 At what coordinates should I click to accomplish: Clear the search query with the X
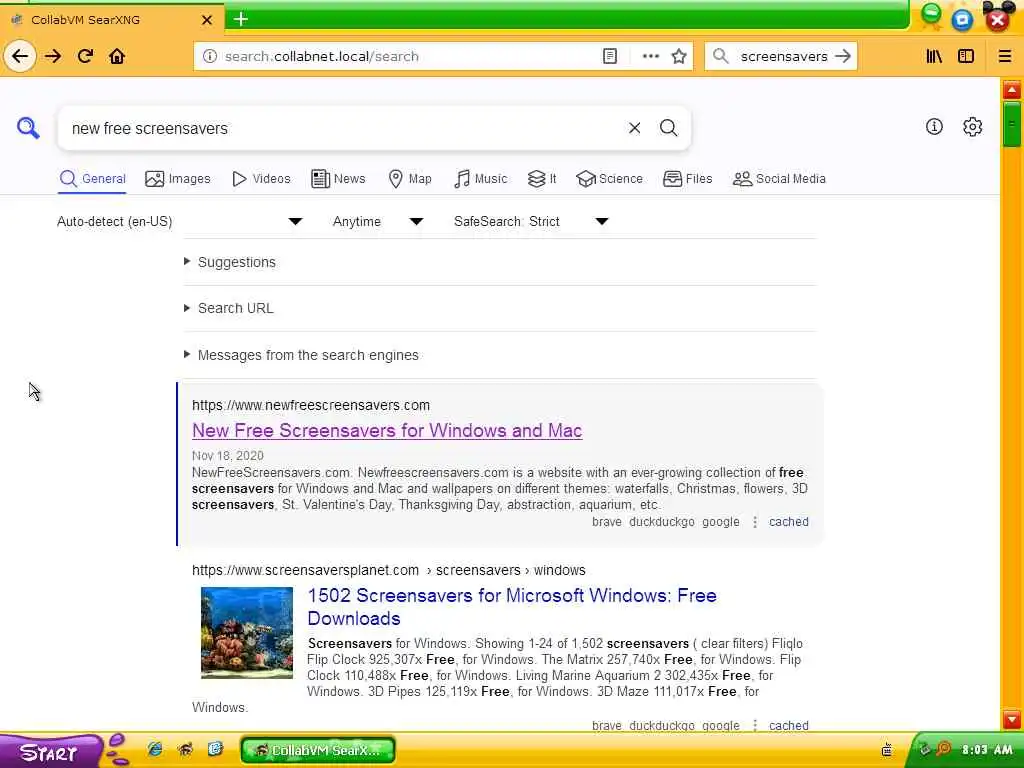click(634, 128)
